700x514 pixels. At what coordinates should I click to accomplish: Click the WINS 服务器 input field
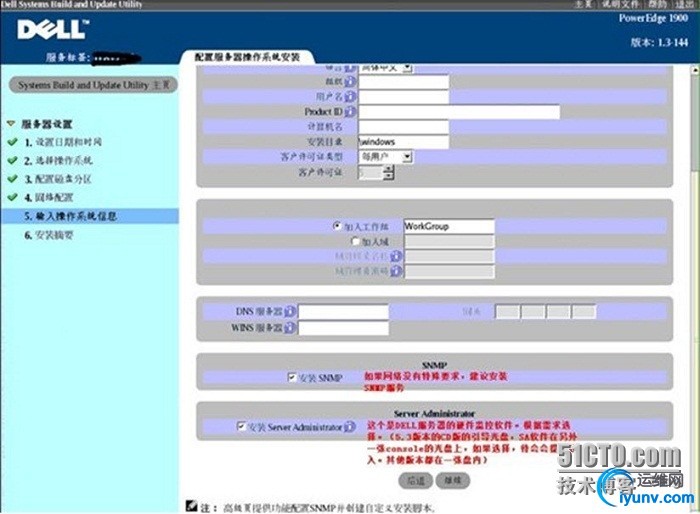point(343,328)
